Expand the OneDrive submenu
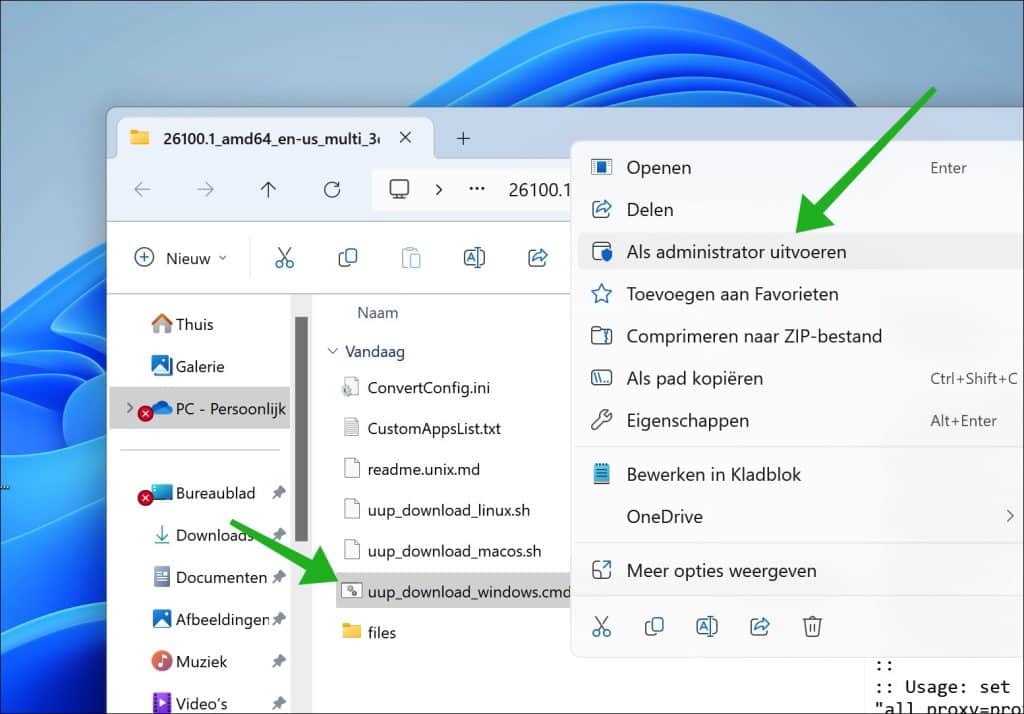The width and height of the screenshot is (1024, 714). pos(1010,516)
